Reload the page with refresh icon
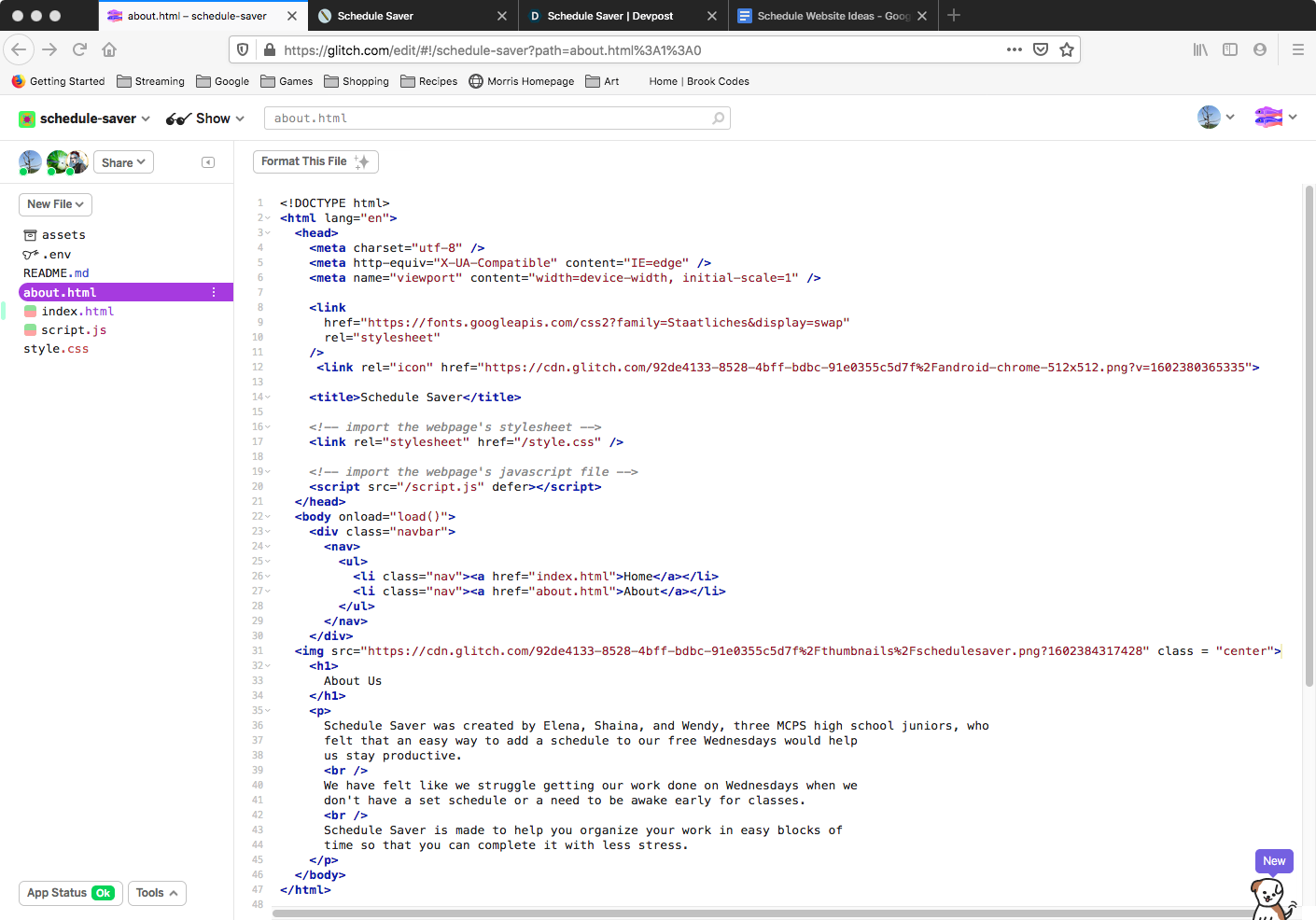This screenshot has width=1316, height=920. coord(79,49)
